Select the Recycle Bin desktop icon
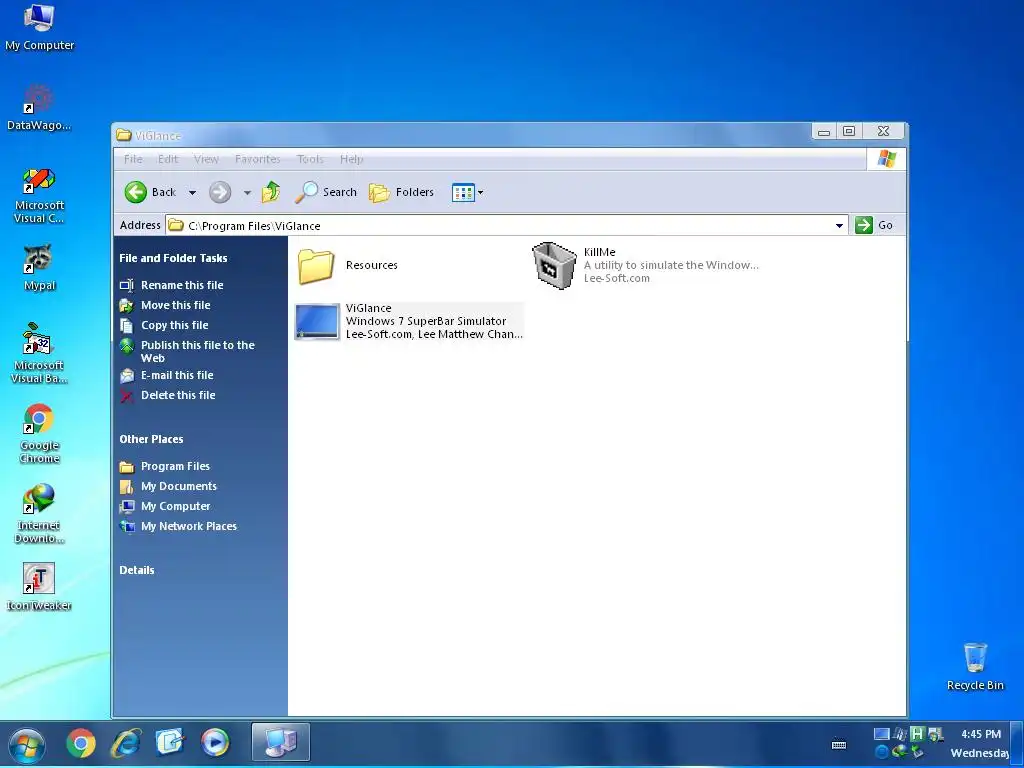The image size is (1024, 768). tap(975, 666)
